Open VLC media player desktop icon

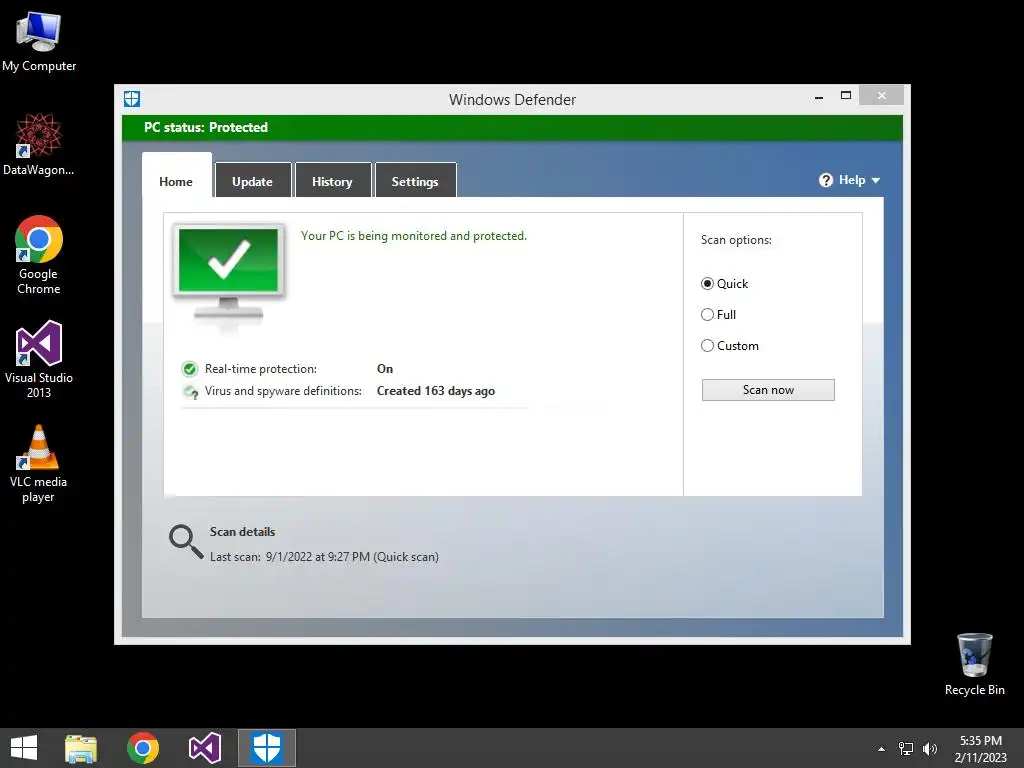pyautogui.click(x=39, y=464)
